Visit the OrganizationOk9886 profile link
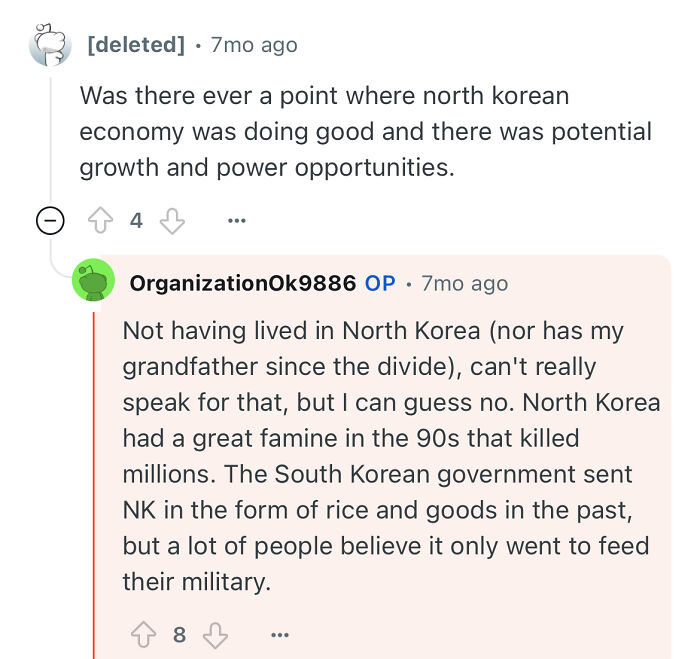The height and width of the screenshot is (659, 700). point(243,283)
